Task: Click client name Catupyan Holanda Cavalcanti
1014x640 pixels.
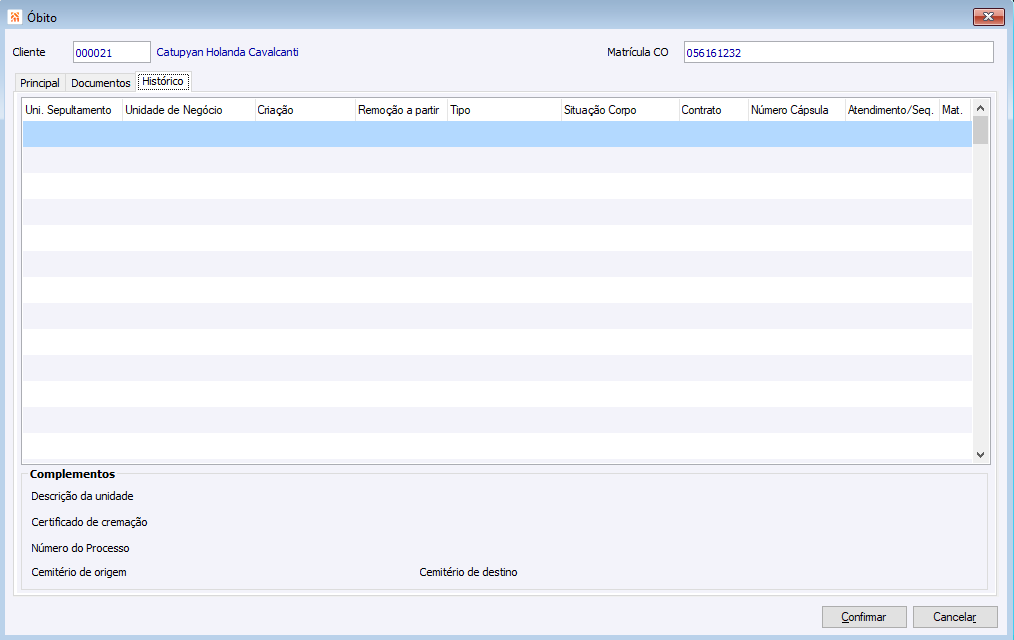Action: (x=228, y=52)
